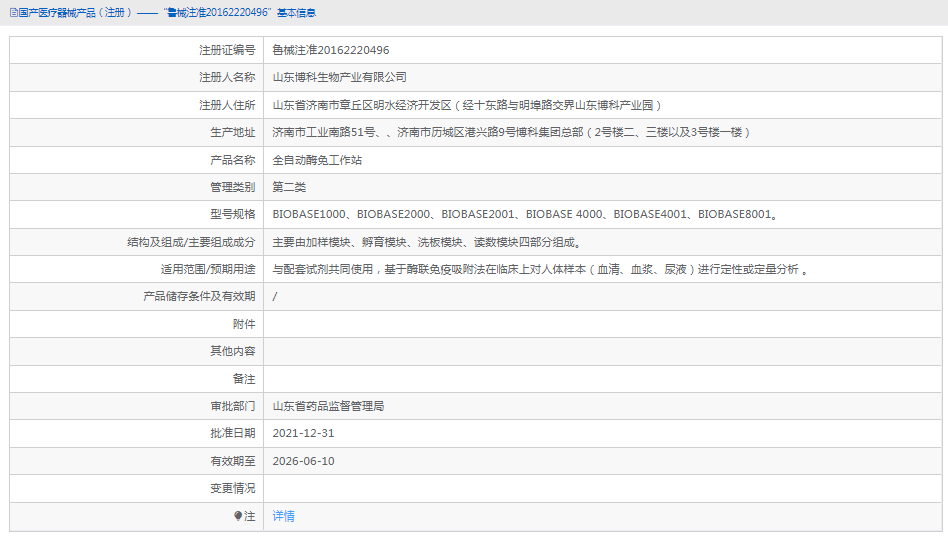
Task: Click the 适用范围/预期用途 label
Action: pos(208,270)
